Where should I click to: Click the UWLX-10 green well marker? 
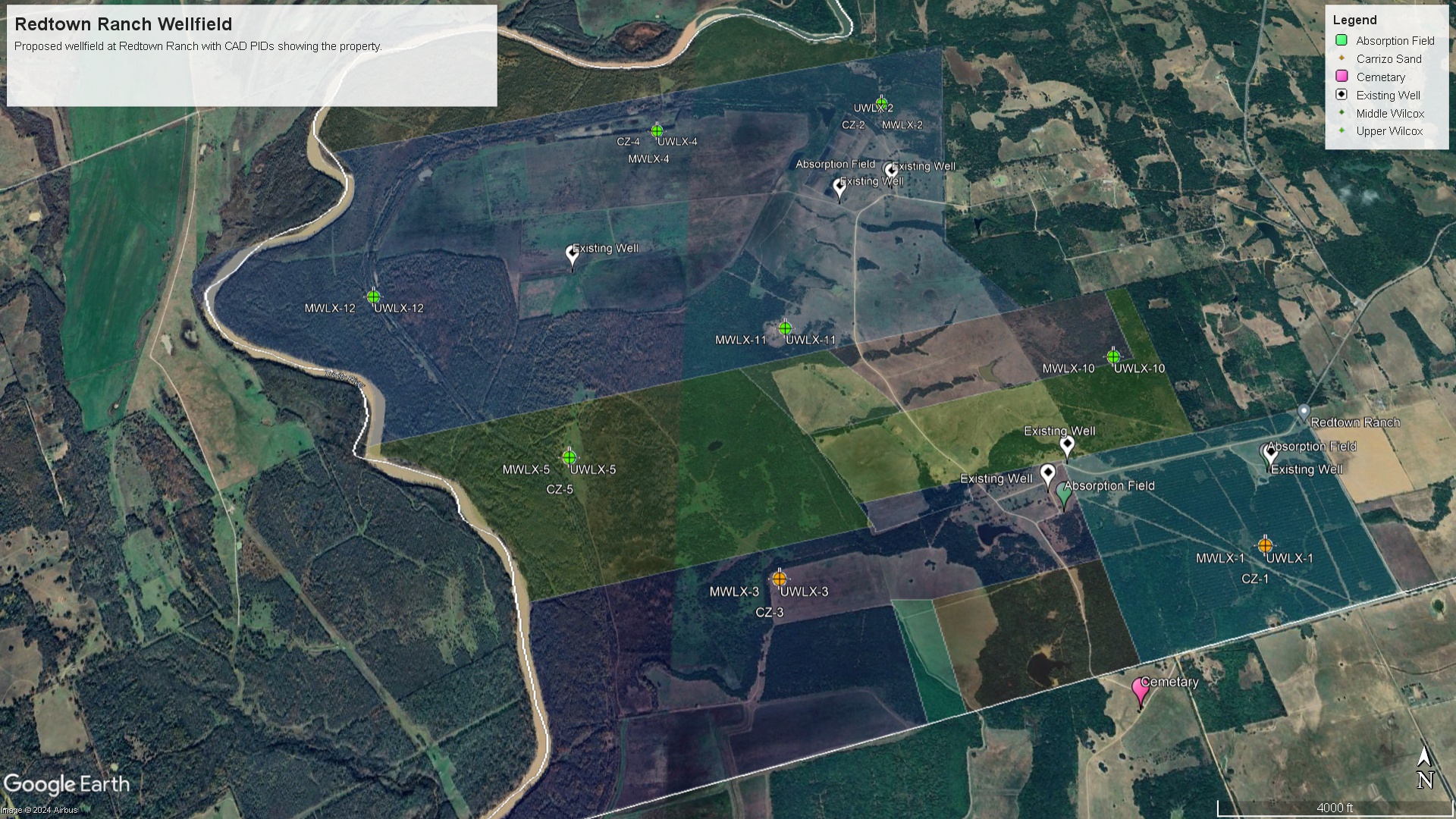click(x=1112, y=356)
